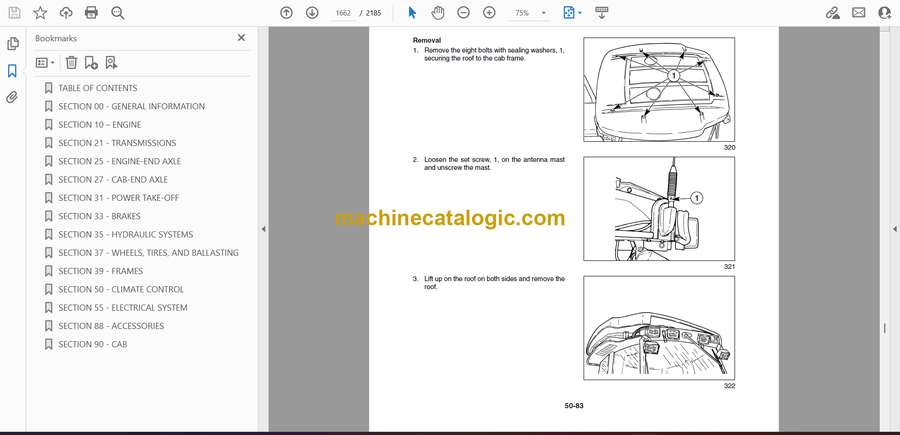This screenshot has width=900, height=435.
Task: Print the document
Action: pyautogui.click(x=91, y=13)
